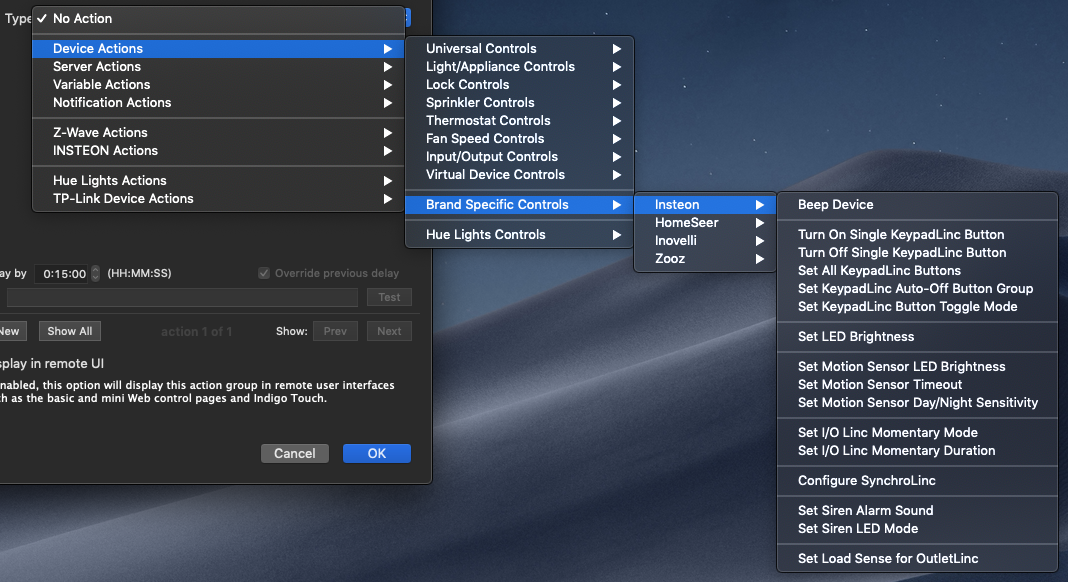
Task: Choose Set Siren LED Mode
Action: click(917, 529)
